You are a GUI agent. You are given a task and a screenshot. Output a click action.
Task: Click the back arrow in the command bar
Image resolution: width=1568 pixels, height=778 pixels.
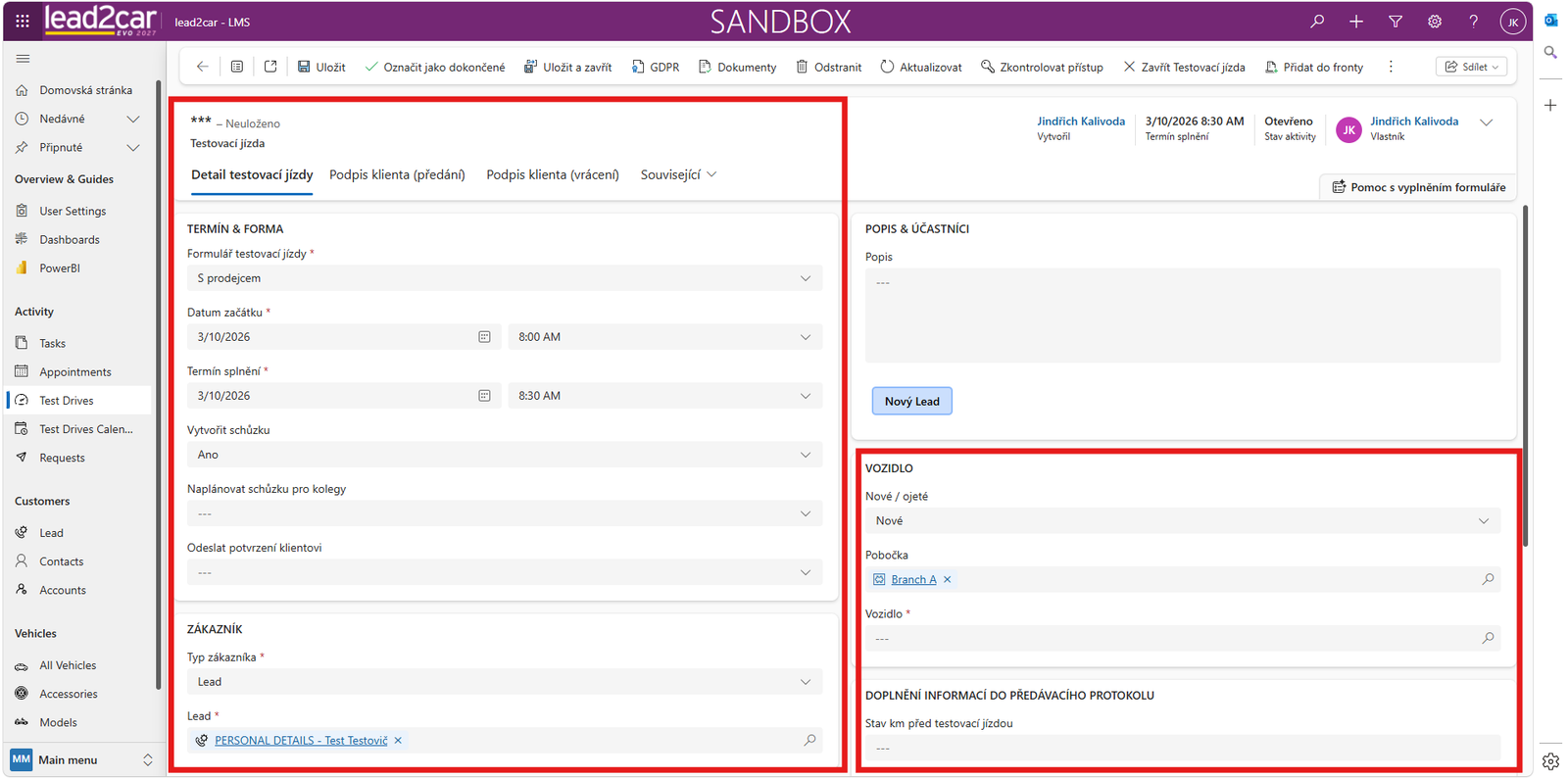coord(203,67)
